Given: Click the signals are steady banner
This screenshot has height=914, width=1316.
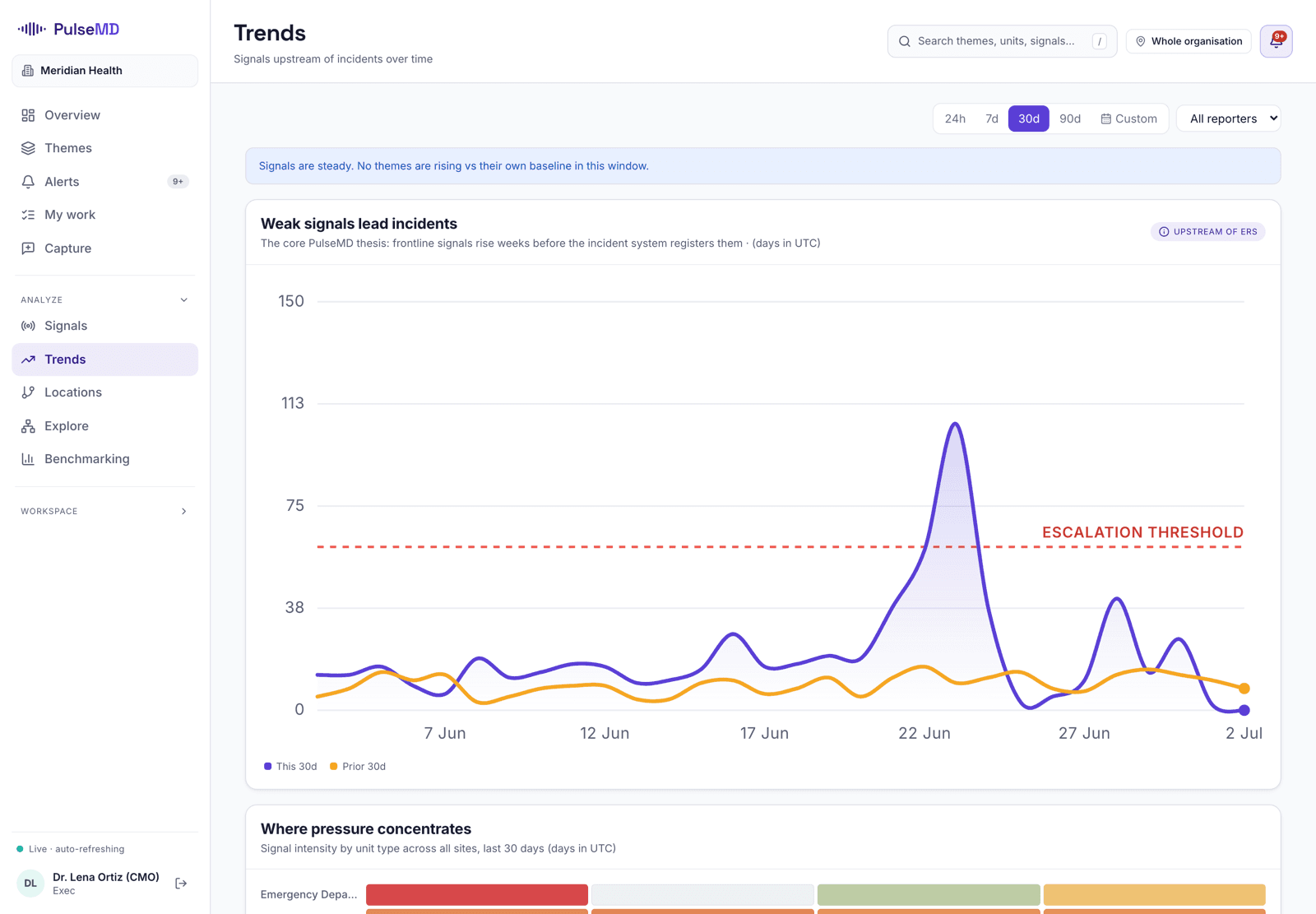Looking at the screenshot, I should tap(763, 166).
